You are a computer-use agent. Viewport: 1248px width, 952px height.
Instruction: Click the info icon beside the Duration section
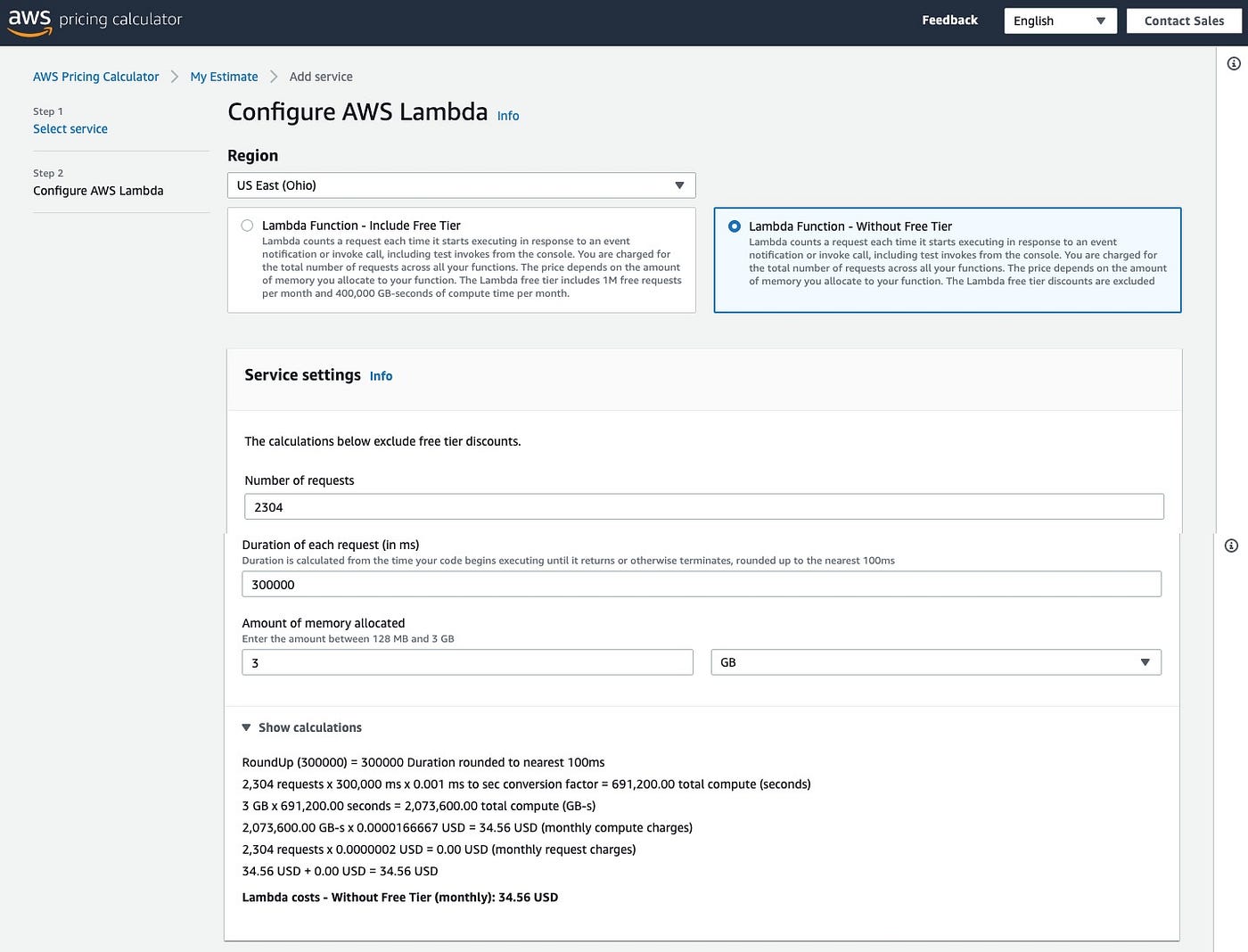pyautogui.click(x=1231, y=545)
